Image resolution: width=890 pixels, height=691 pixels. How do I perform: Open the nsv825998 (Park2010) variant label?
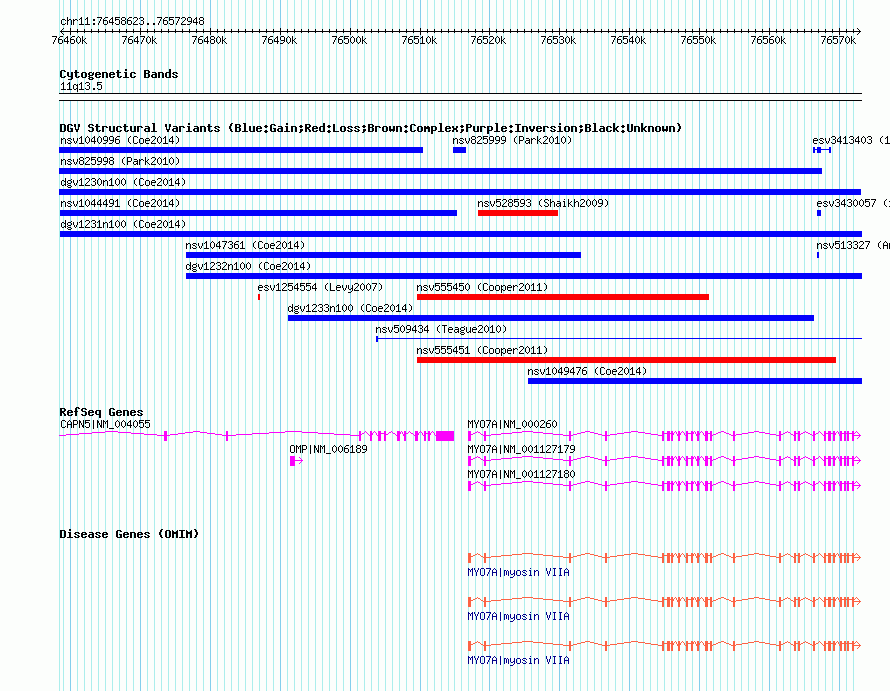[x=120, y=161]
